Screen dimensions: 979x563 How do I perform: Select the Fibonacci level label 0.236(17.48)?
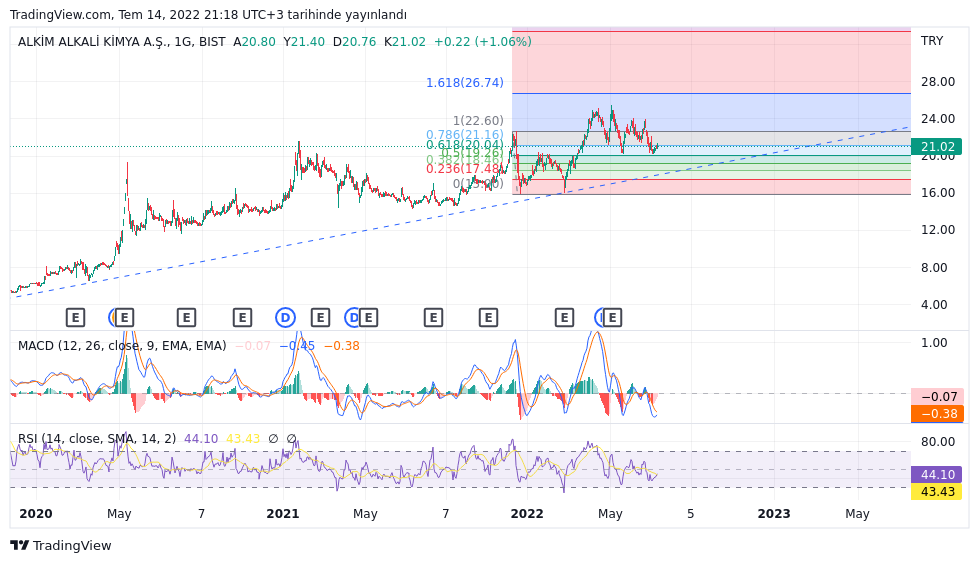pos(465,169)
